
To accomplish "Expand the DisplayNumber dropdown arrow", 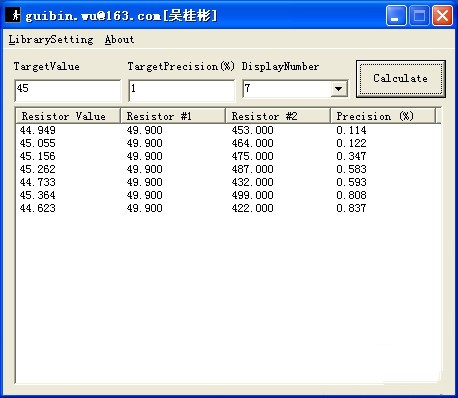I will pyautogui.click(x=338, y=89).
